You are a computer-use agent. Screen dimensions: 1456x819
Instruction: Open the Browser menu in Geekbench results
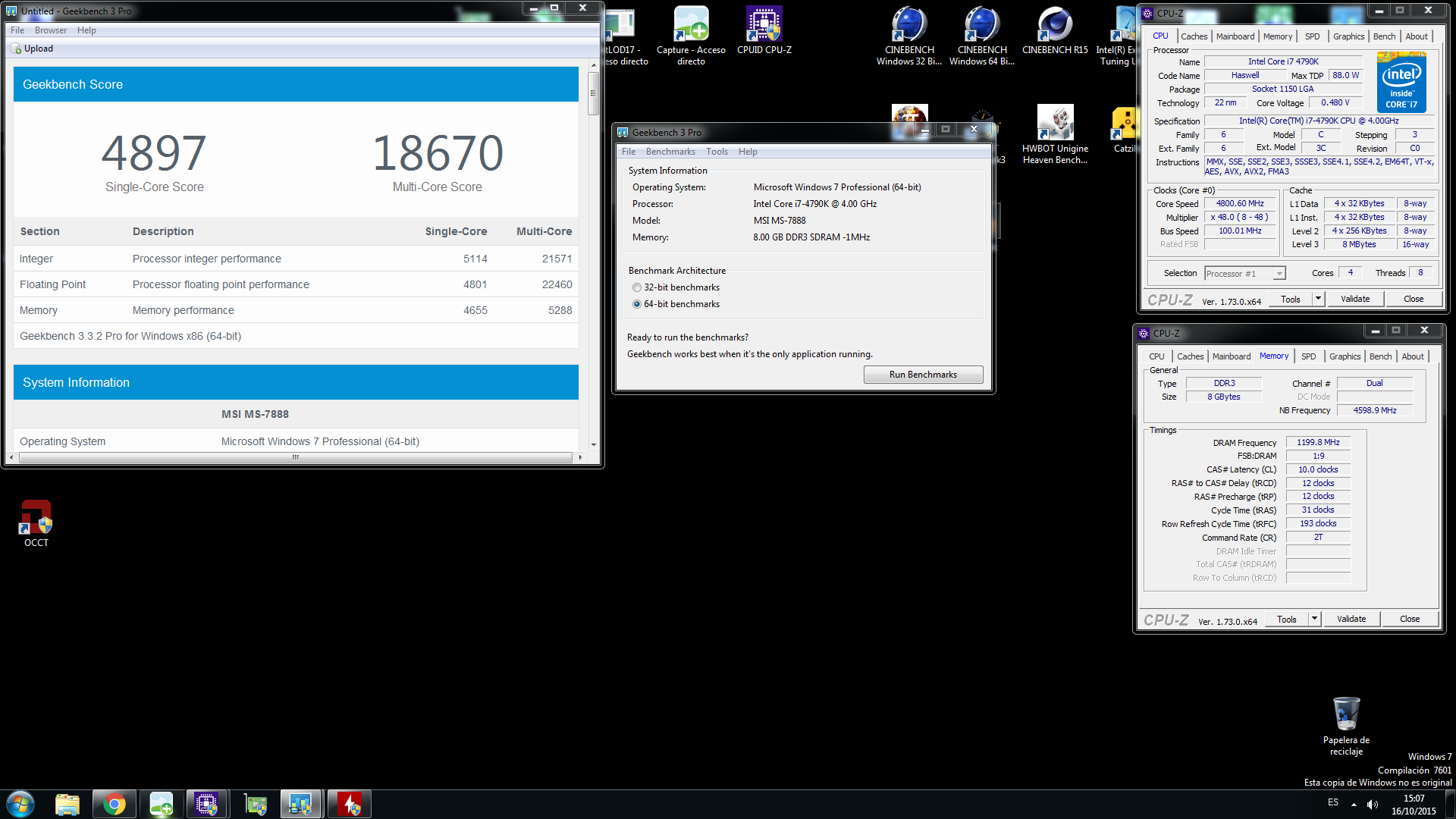point(51,30)
